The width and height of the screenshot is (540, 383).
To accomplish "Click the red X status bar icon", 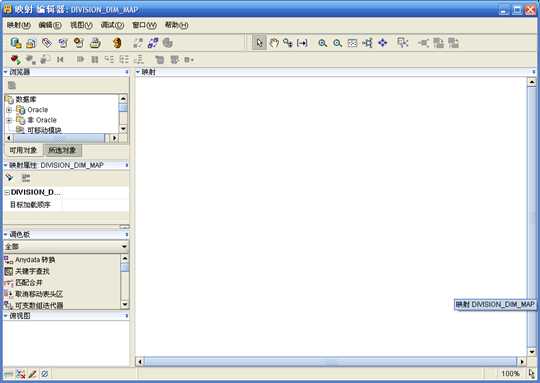I will point(21,374).
